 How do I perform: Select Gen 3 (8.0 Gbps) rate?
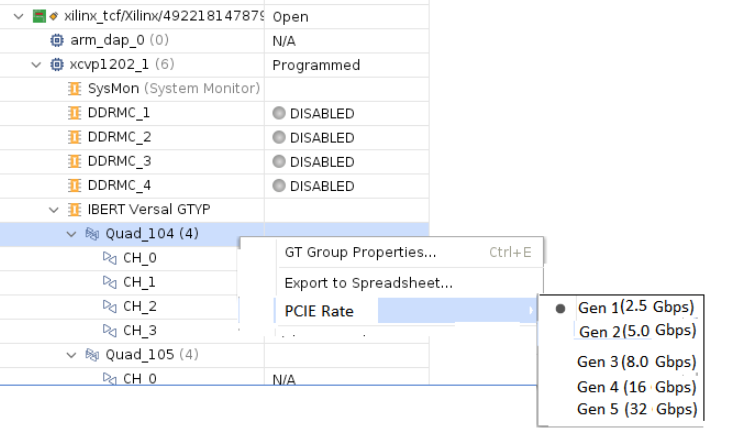(x=636, y=362)
